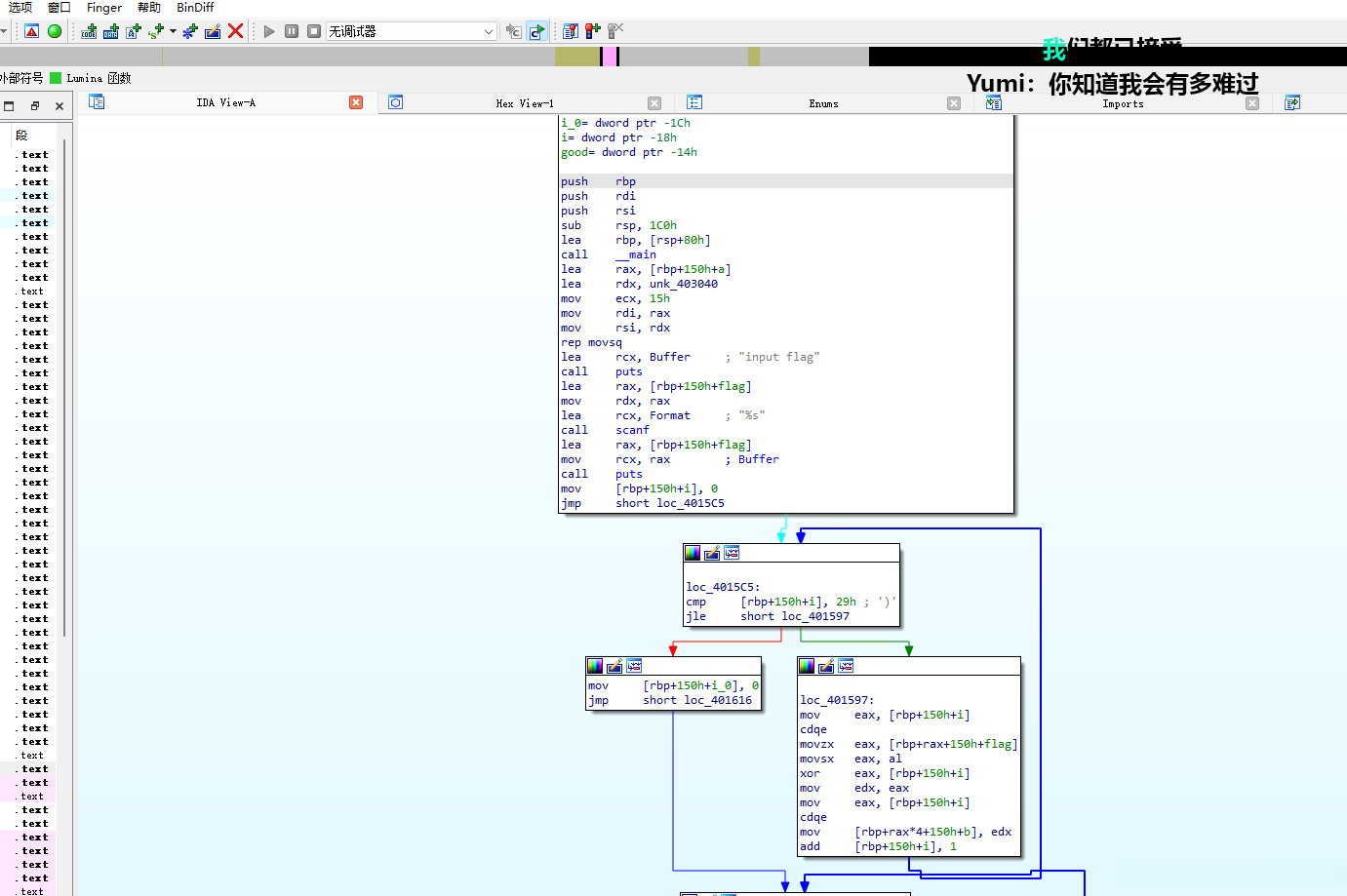Screen dimensions: 1347x896
Task: Click the edit node icon in loc_4015C5 block
Action: [x=712, y=553]
